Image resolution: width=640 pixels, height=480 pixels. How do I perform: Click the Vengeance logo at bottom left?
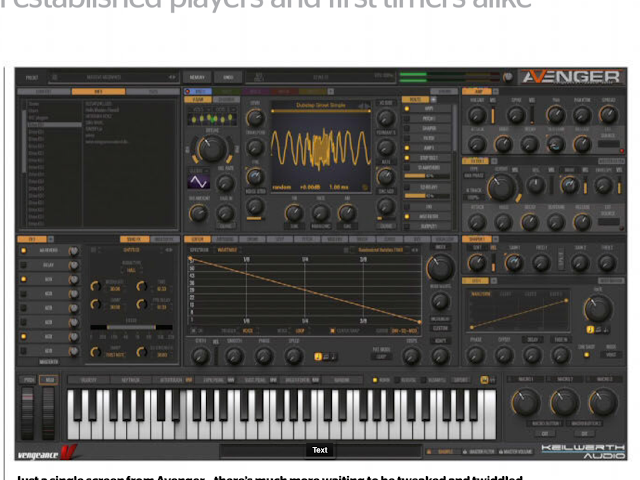point(46,453)
